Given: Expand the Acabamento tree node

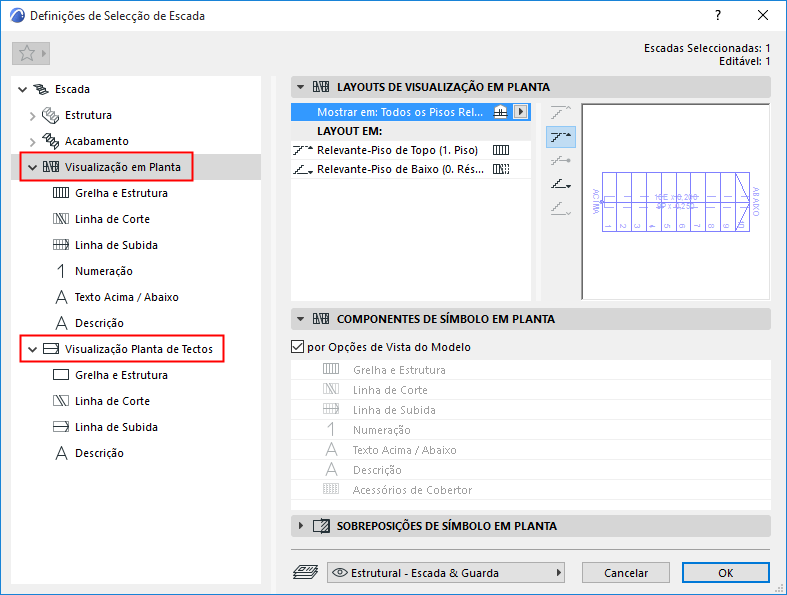Looking at the screenshot, I should click(33, 142).
